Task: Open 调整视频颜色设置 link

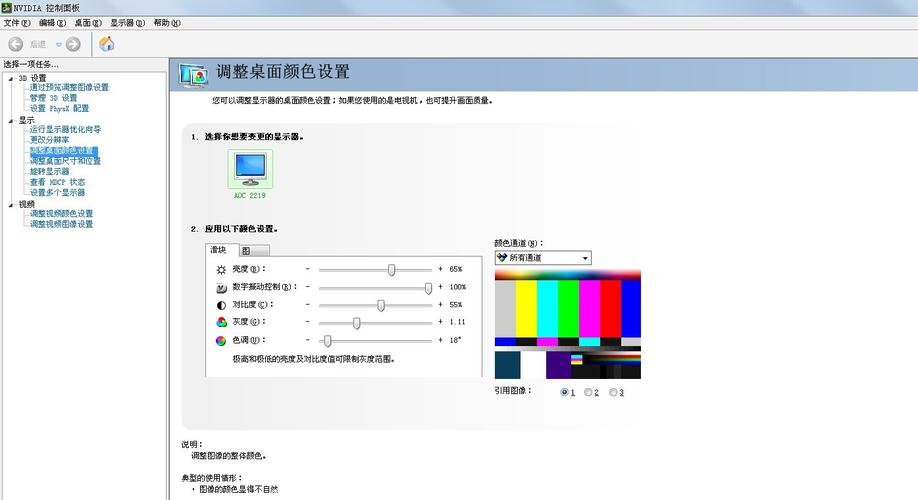Action: pyautogui.click(x=61, y=214)
